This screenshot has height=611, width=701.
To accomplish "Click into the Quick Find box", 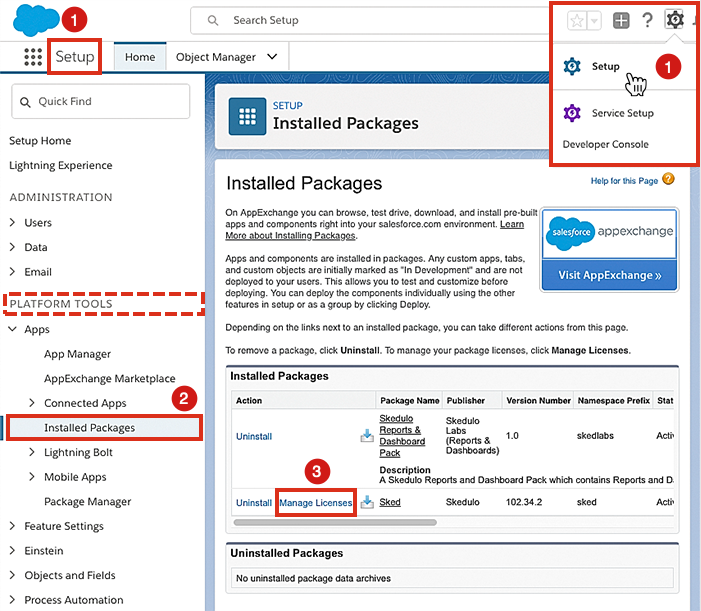I will tap(101, 101).
